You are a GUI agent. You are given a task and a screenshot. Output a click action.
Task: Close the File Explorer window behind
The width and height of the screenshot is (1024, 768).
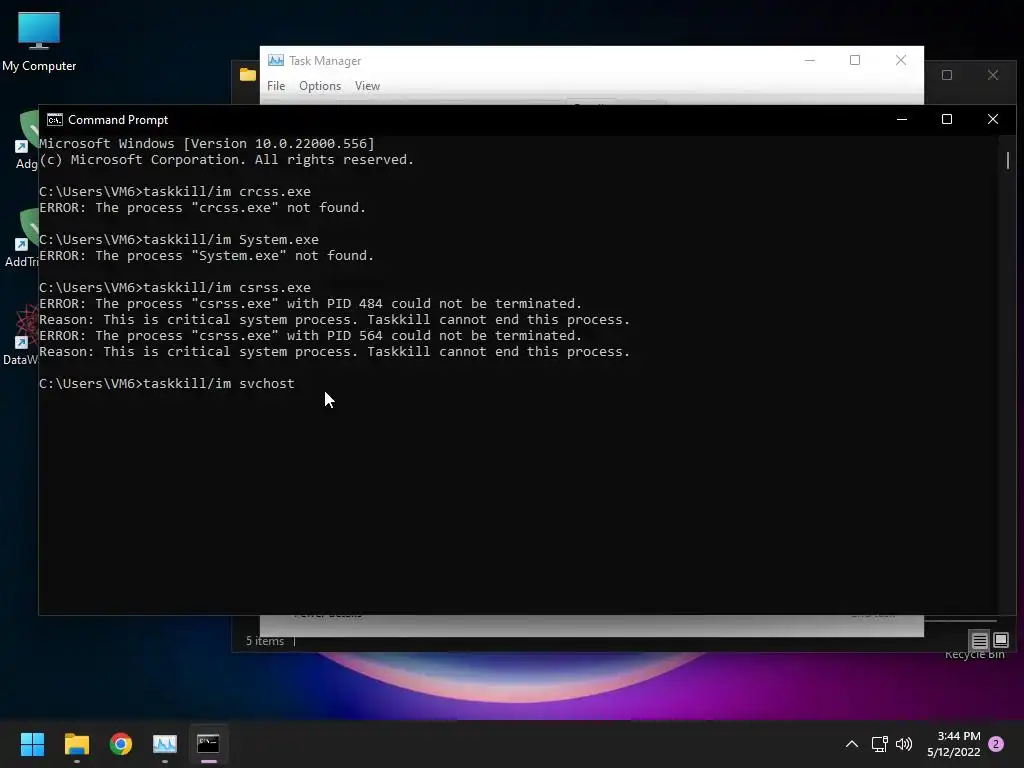993,75
